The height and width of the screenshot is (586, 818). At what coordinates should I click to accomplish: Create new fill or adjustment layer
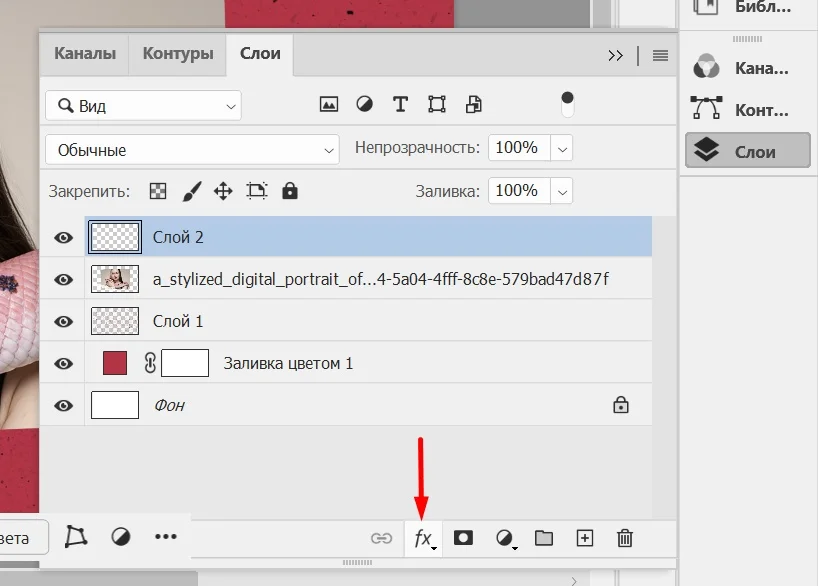click(505, 538)
